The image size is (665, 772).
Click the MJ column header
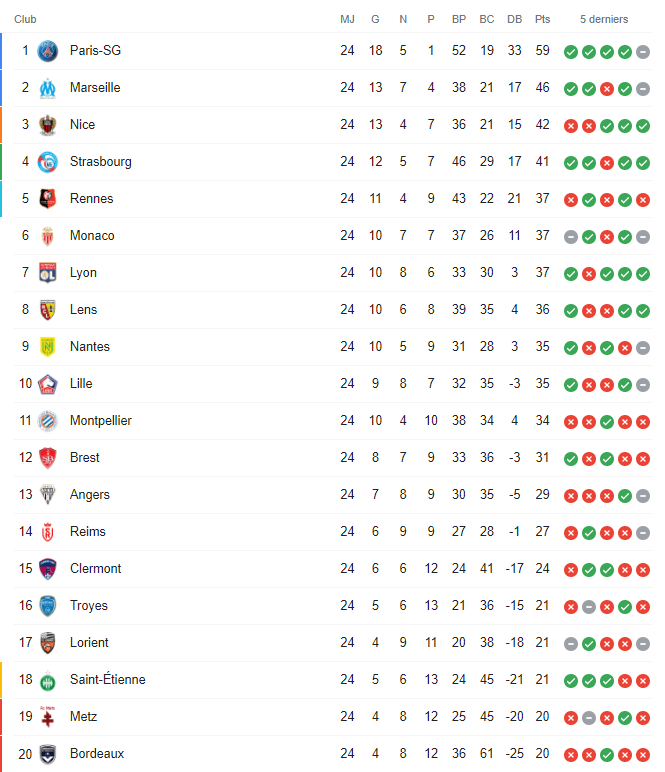(x=348, y=19)
